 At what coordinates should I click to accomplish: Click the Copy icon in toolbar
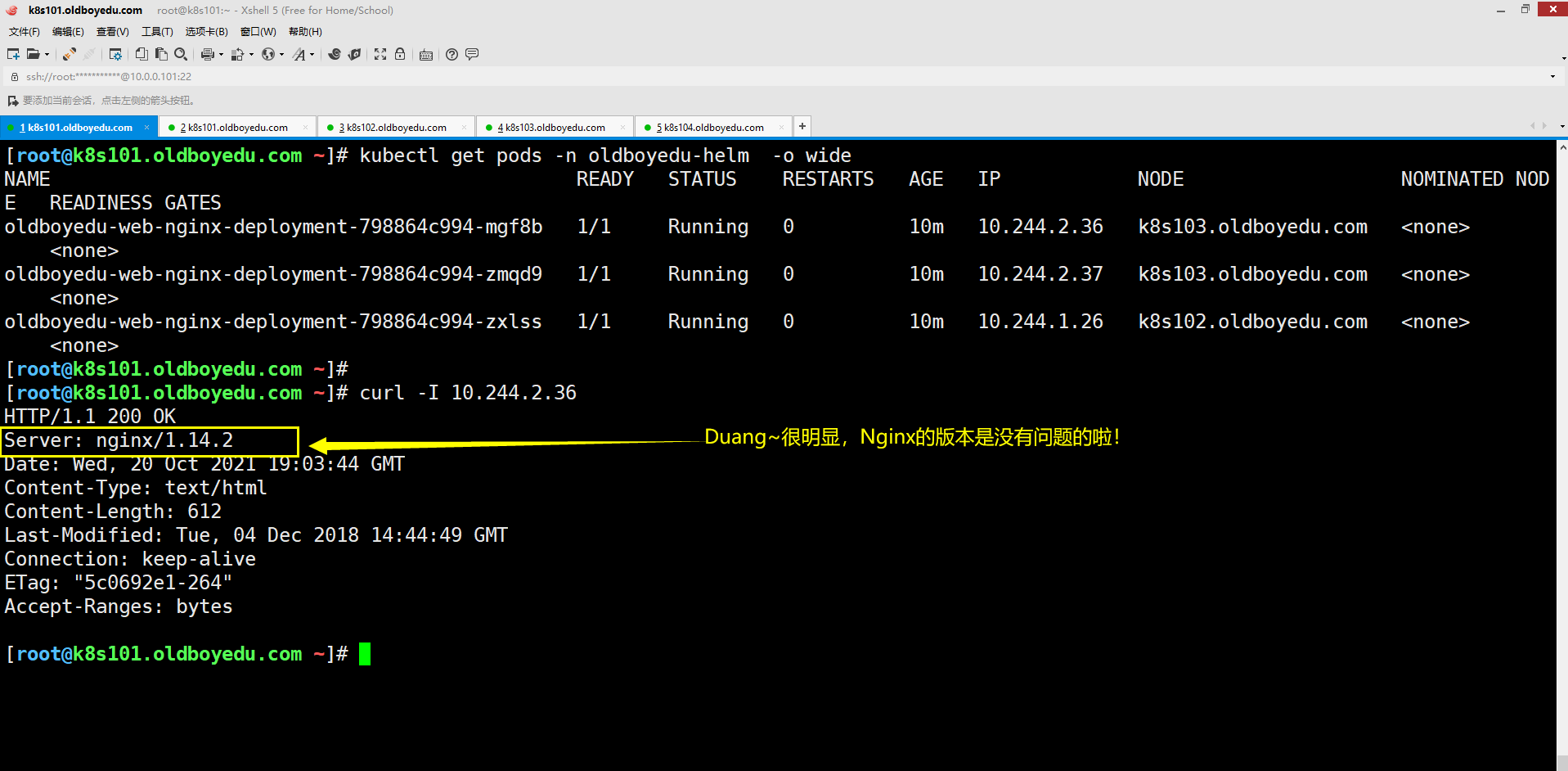[x=142, y=54]
